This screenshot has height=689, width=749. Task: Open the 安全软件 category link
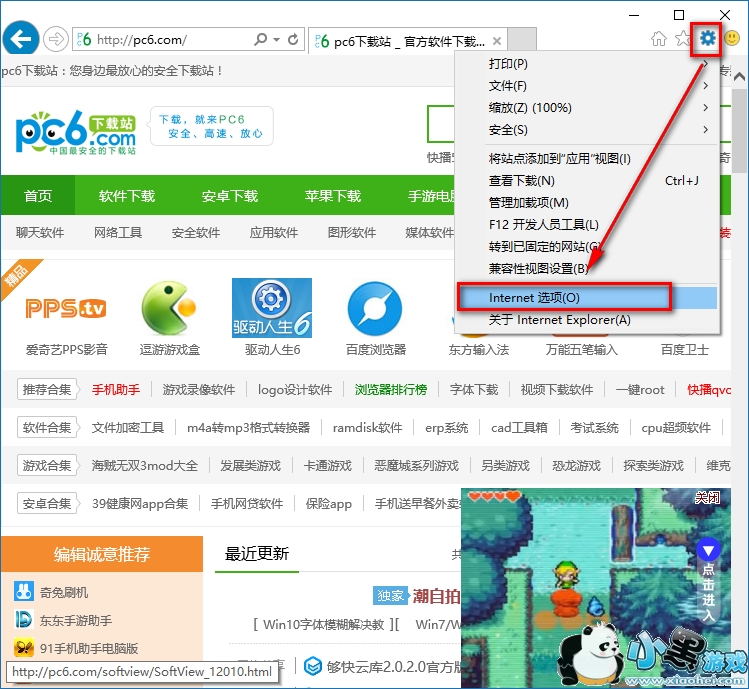(196, 233)
